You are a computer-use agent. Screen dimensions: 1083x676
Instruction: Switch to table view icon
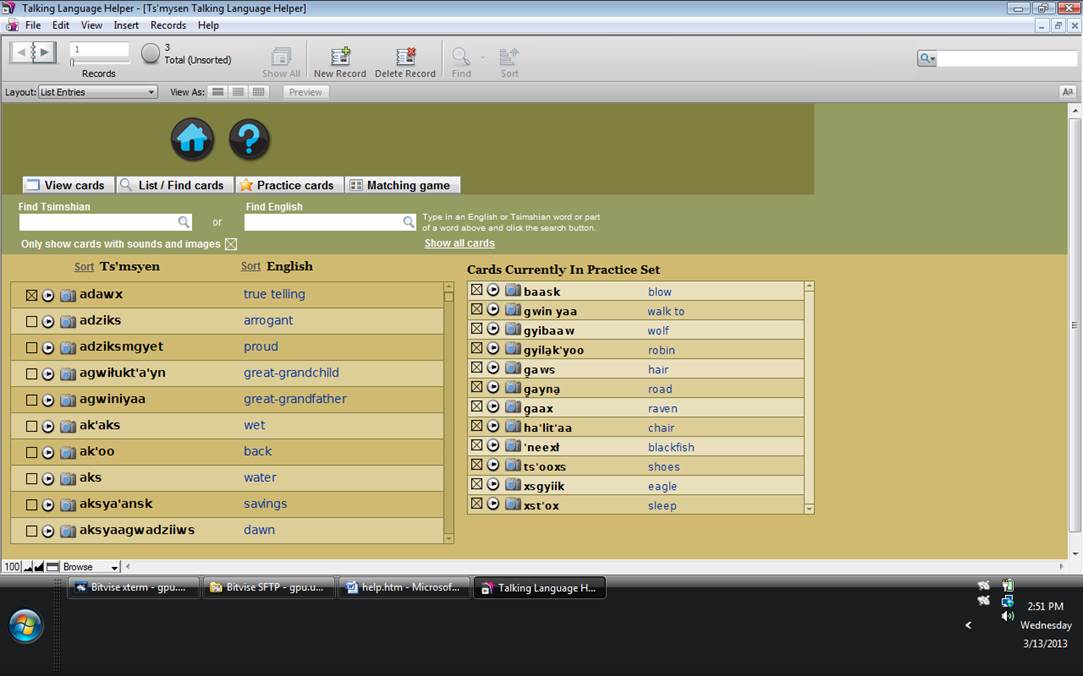[x=258, y=92]
